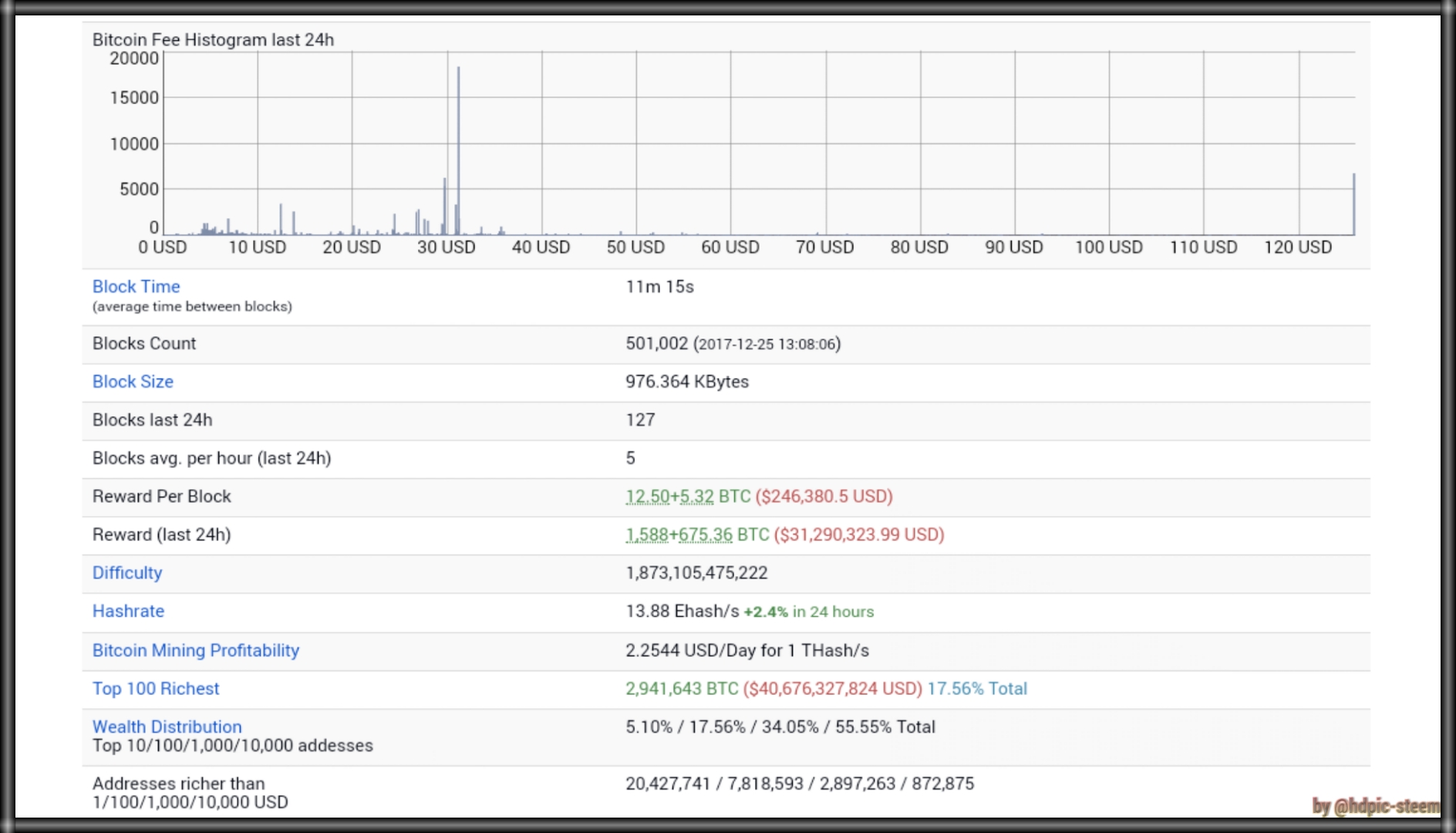
Task: Click the Blocks avg. per hour label
Action: (x=211, y=458)
